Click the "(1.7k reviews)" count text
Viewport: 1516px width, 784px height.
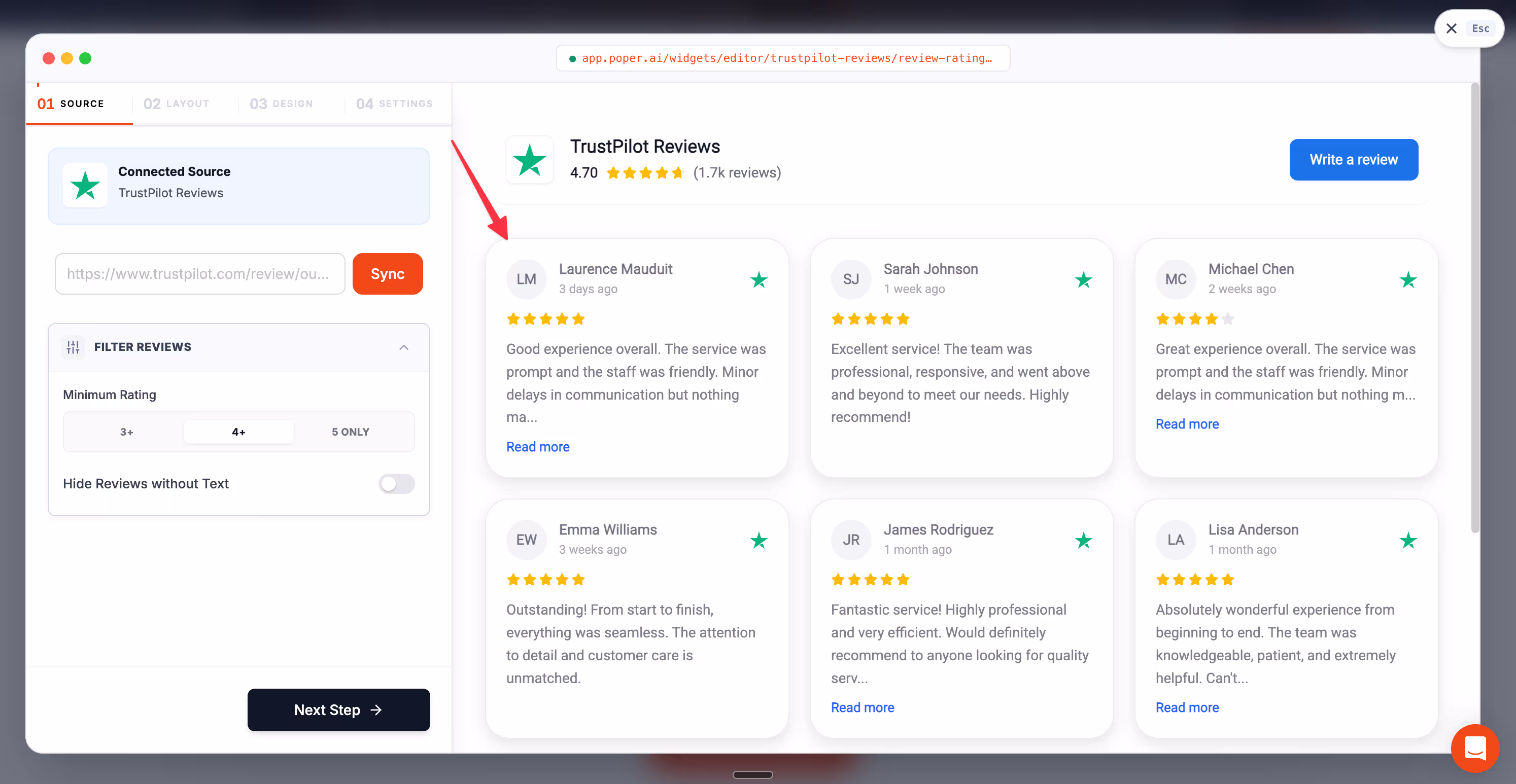[737, 173]
